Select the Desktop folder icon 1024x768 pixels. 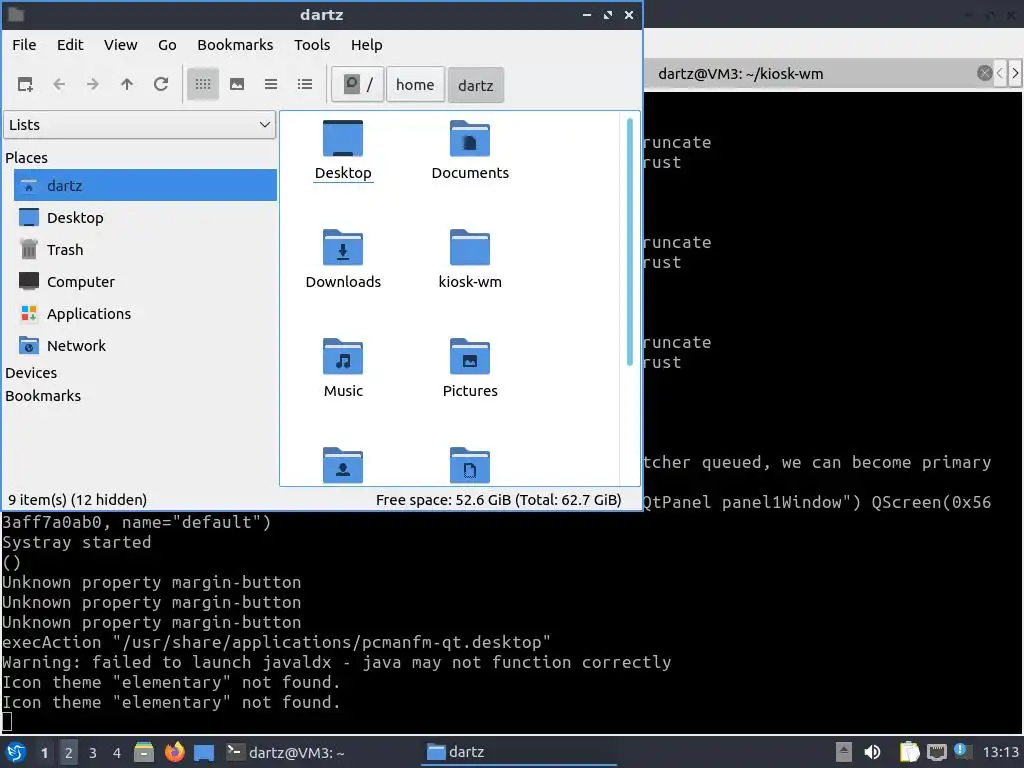(343, 150)
